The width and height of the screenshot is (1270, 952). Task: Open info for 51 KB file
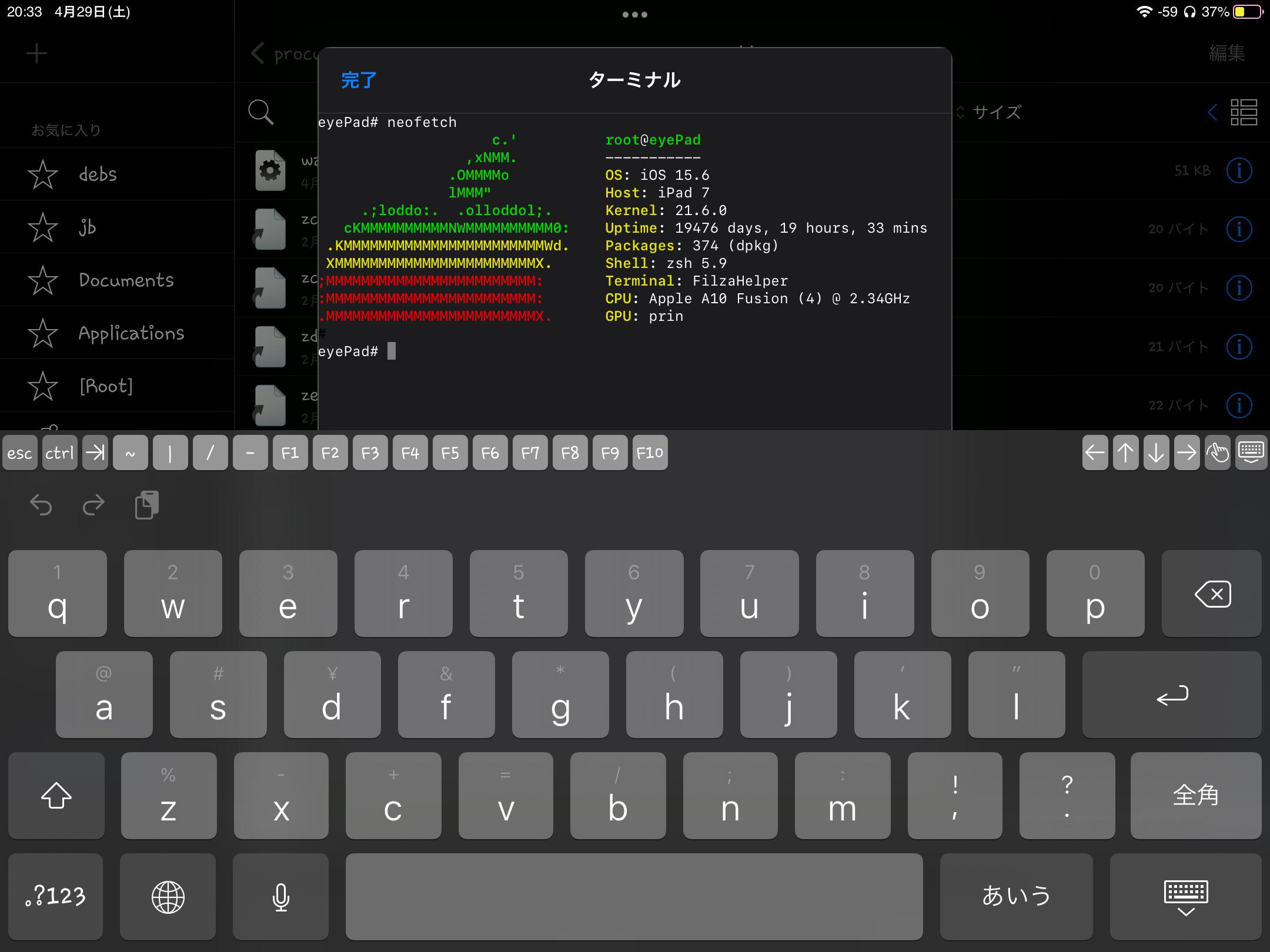[x=1239, y=170]
